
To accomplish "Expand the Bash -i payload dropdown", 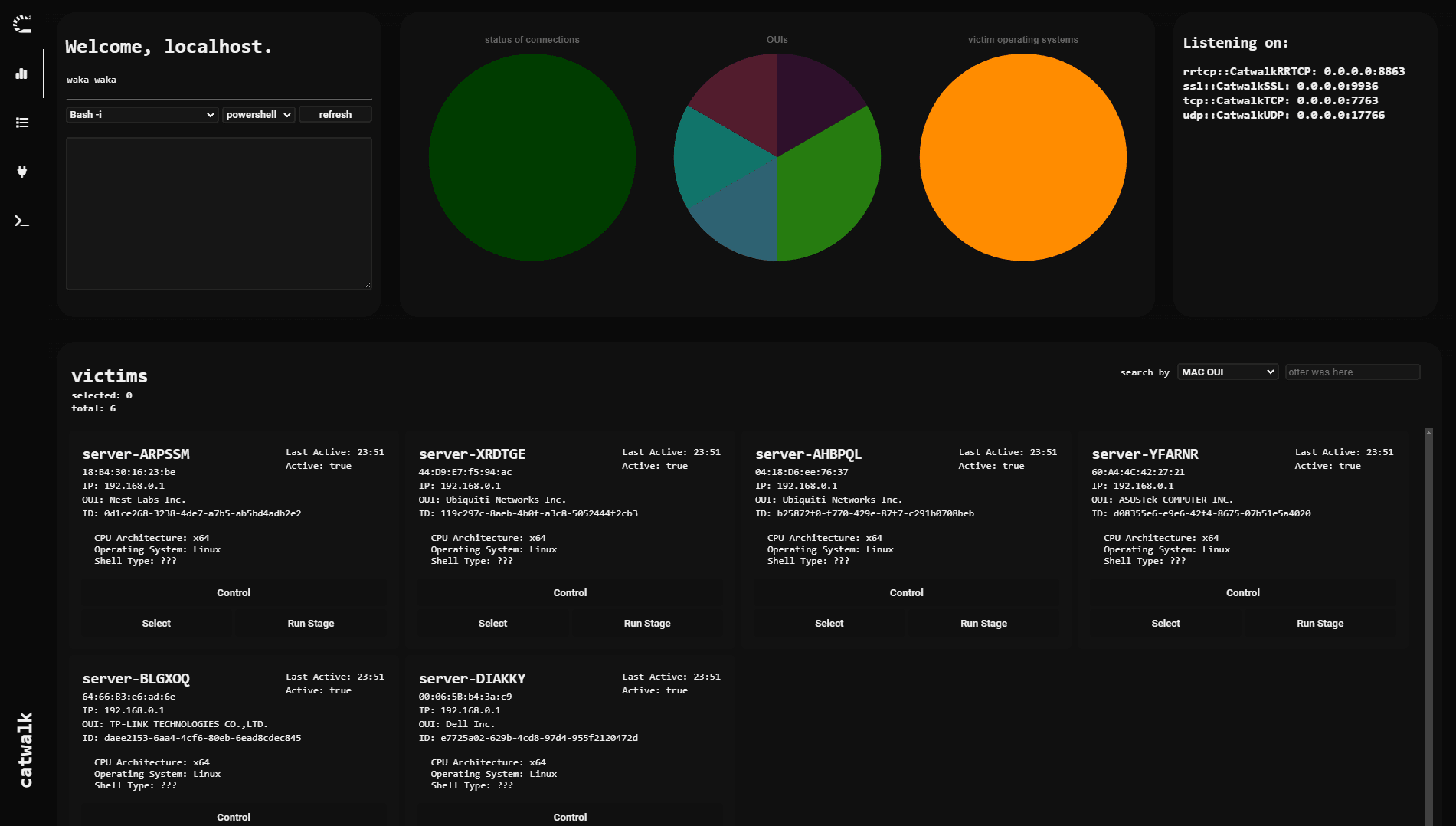I will [142, 115].
